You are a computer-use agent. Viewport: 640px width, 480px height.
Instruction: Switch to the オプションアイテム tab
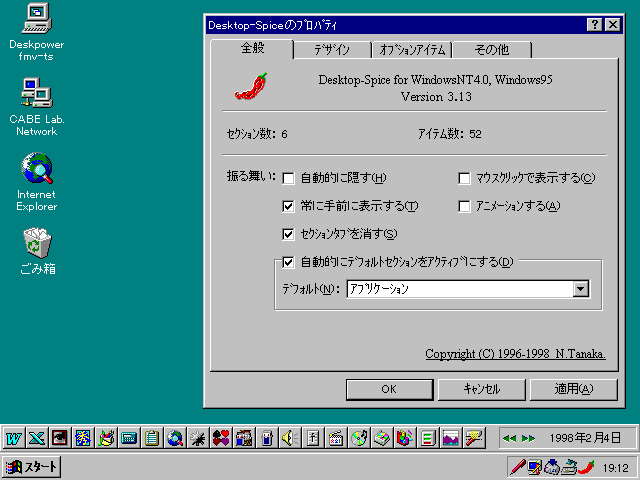(x=412, y=50)
